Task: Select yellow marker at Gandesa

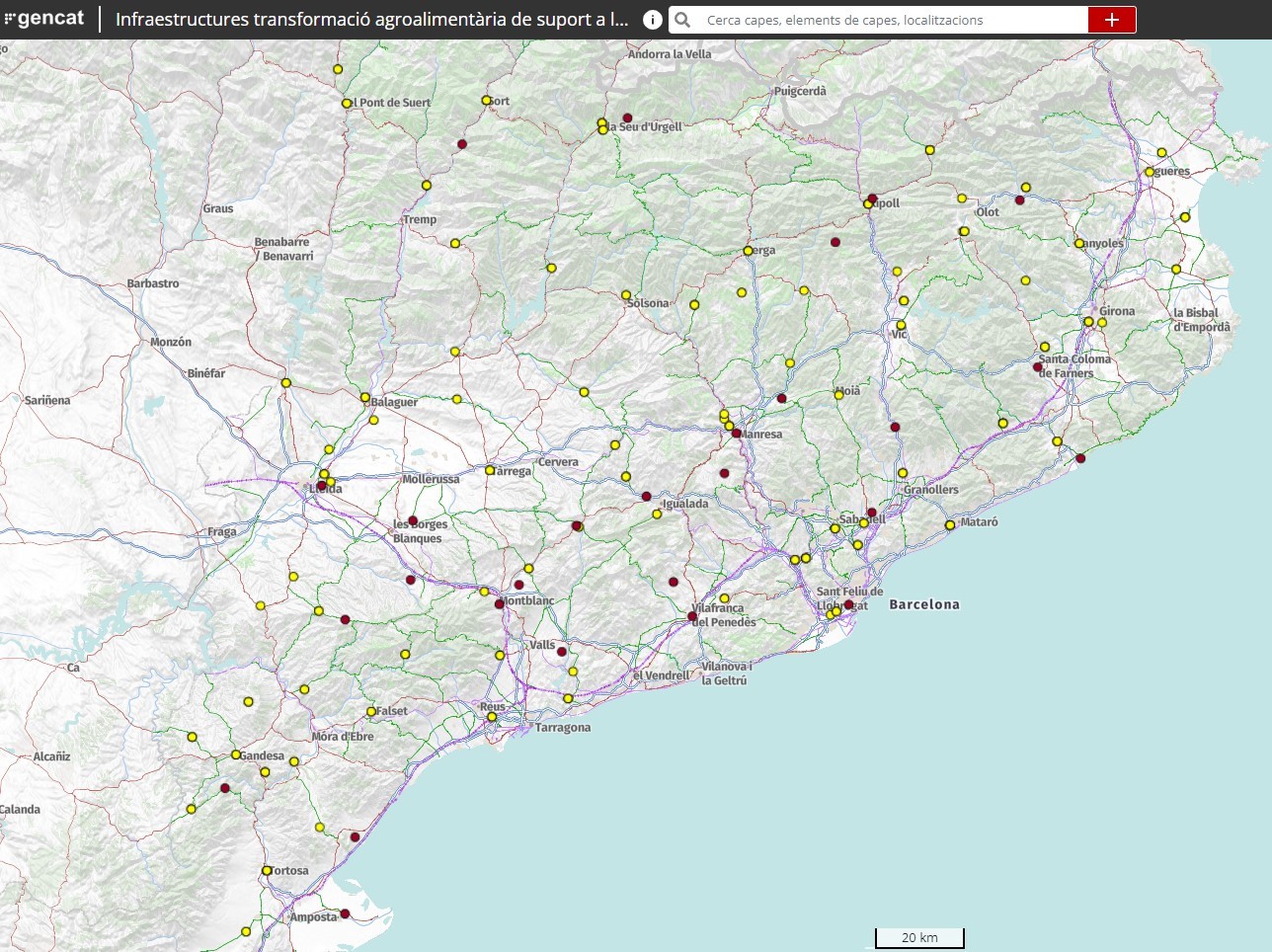Action: 236,754
